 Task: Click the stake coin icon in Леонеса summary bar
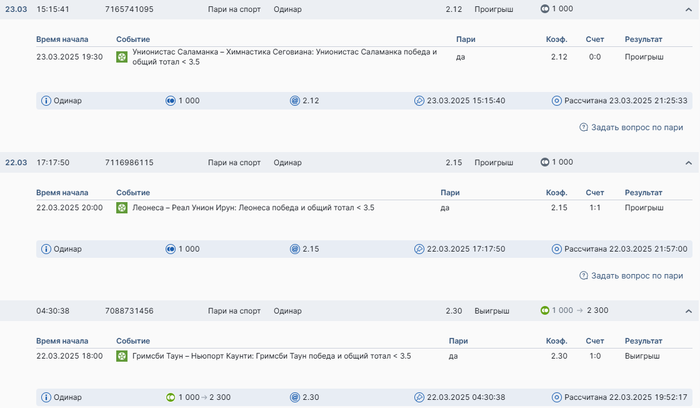point(171,249)
